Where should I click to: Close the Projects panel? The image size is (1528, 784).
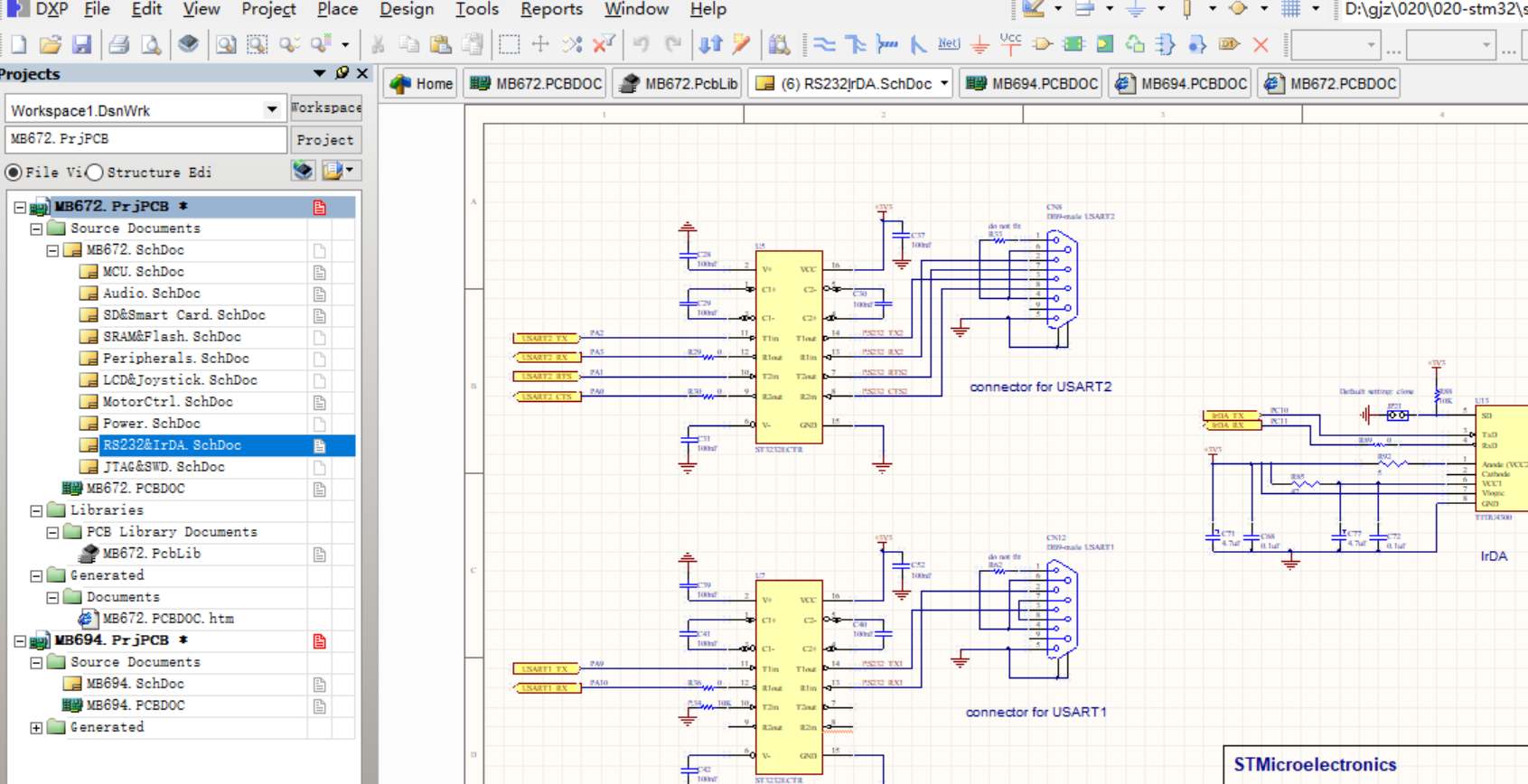[x=362, y=73]
